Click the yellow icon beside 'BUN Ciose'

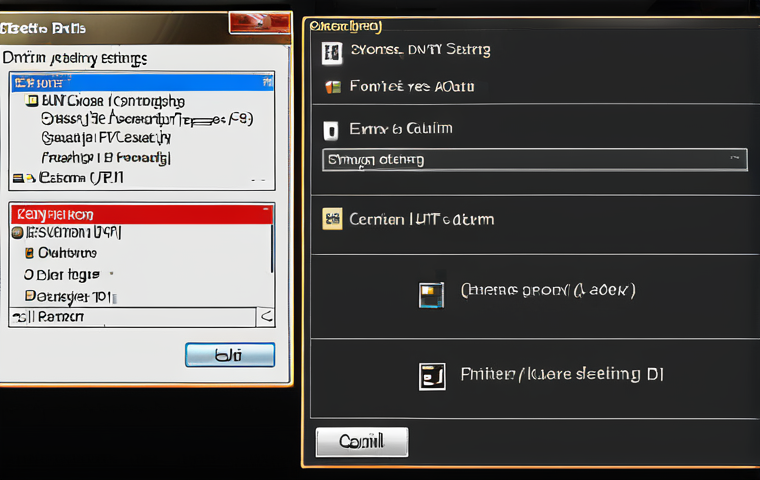32,100
